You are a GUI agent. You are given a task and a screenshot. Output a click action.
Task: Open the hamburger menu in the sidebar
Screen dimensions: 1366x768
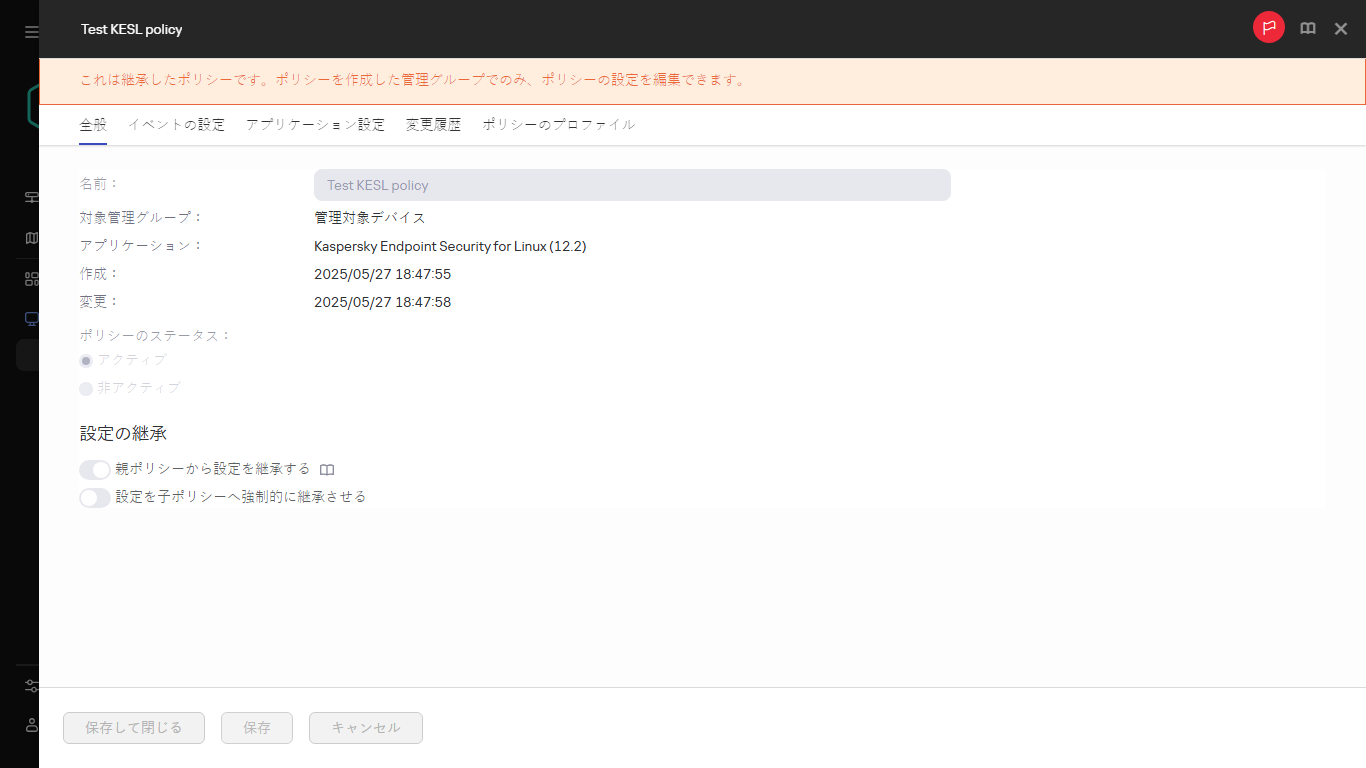(31, 32)
